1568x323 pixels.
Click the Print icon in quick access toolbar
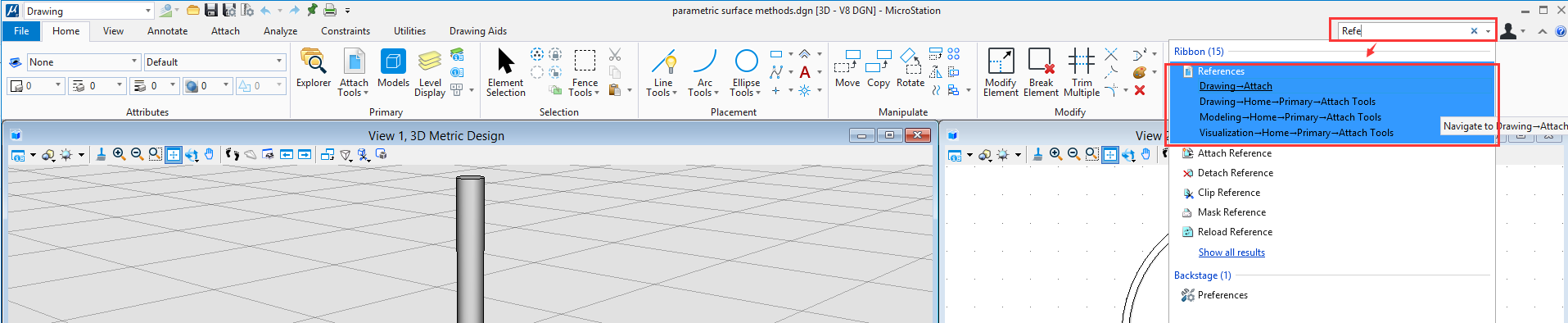click(x=330, y=11)
